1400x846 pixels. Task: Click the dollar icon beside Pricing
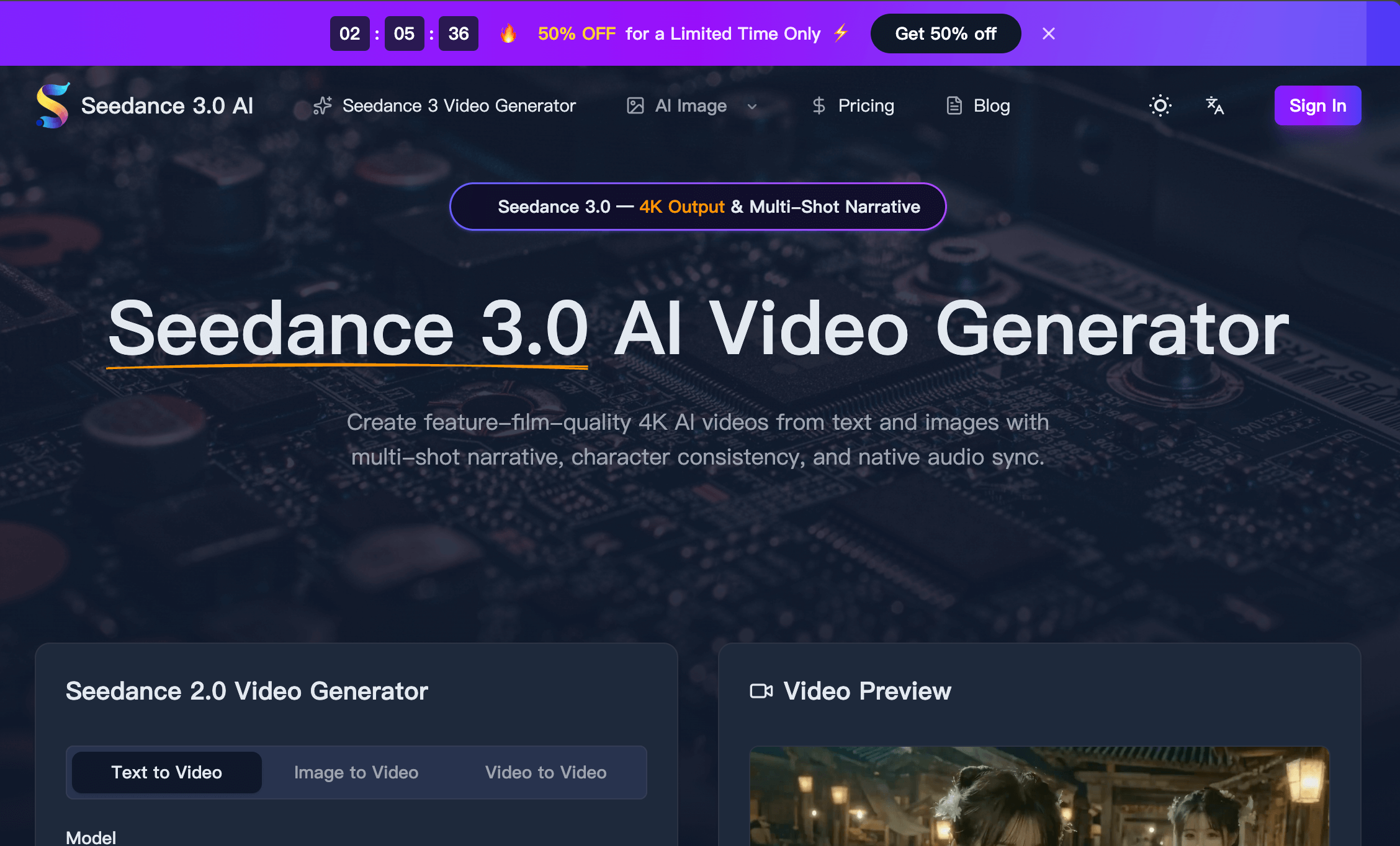click(x=819, y=105)
